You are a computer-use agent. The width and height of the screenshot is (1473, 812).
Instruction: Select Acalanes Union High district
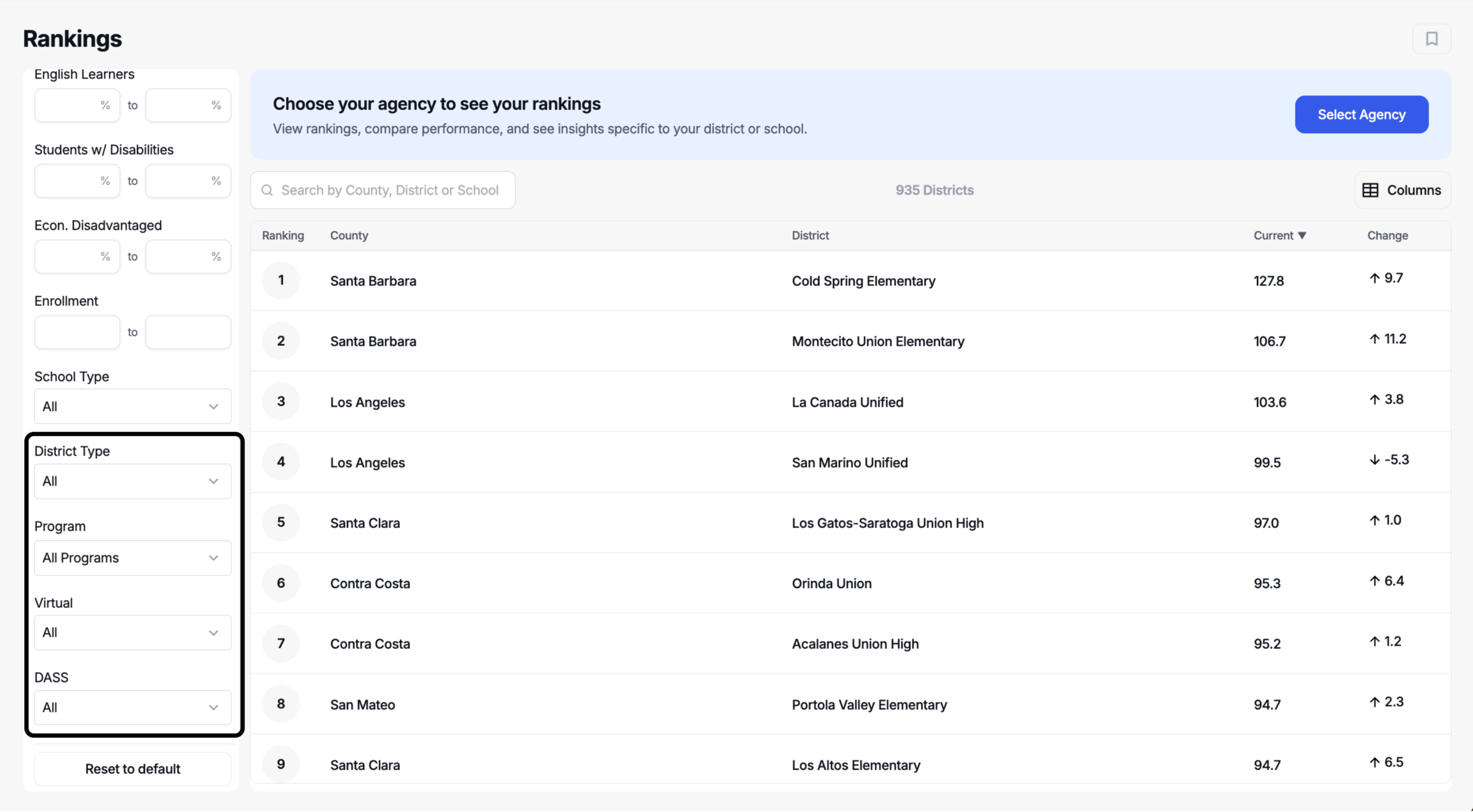pyautogui.click(x=855, y=644)
